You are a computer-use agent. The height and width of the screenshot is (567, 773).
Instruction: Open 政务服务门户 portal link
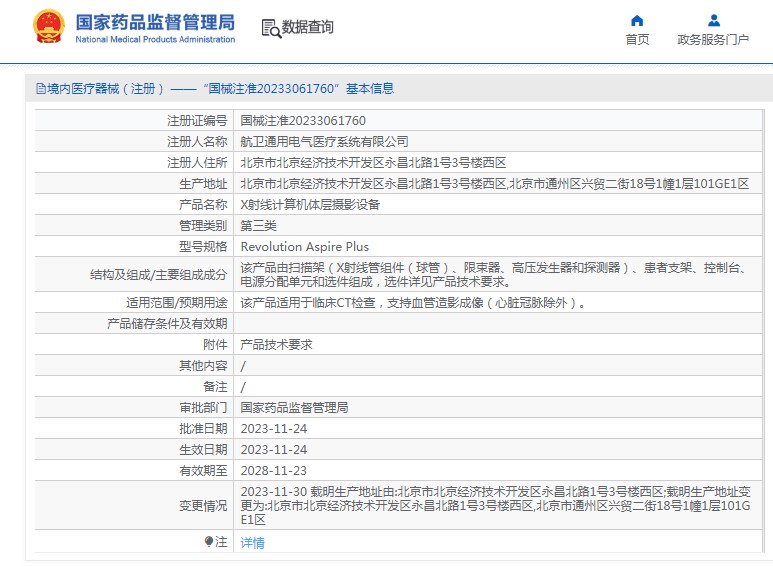pyautogui.click(x=713, y=39)
